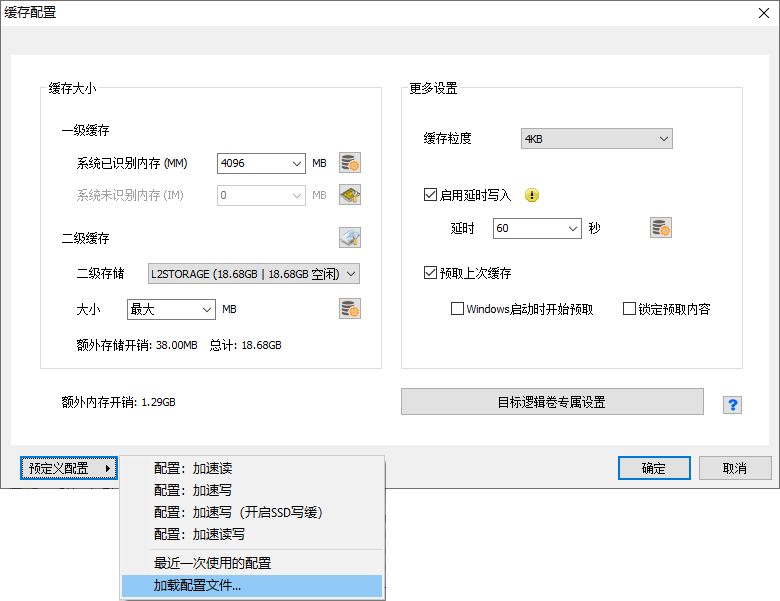This screenshot has width=780, height=601.
Task: Select 配置: 加速读写 preset
Action: click(x=252, y=534)
